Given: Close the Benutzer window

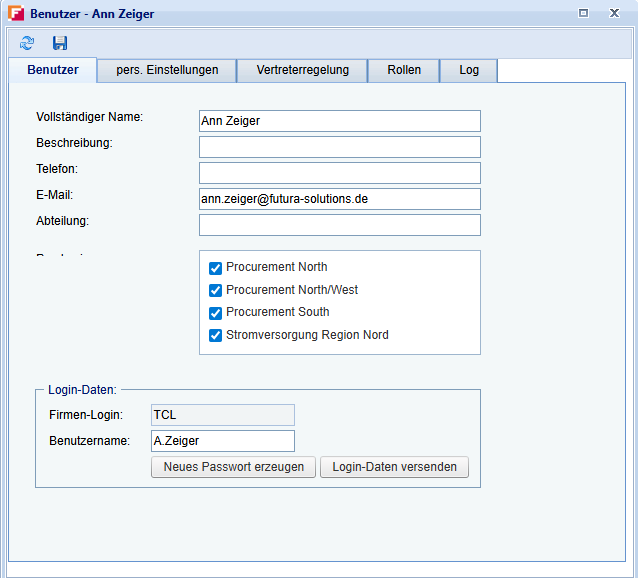Looking at the screenshot, I should (x=613, y=13).
